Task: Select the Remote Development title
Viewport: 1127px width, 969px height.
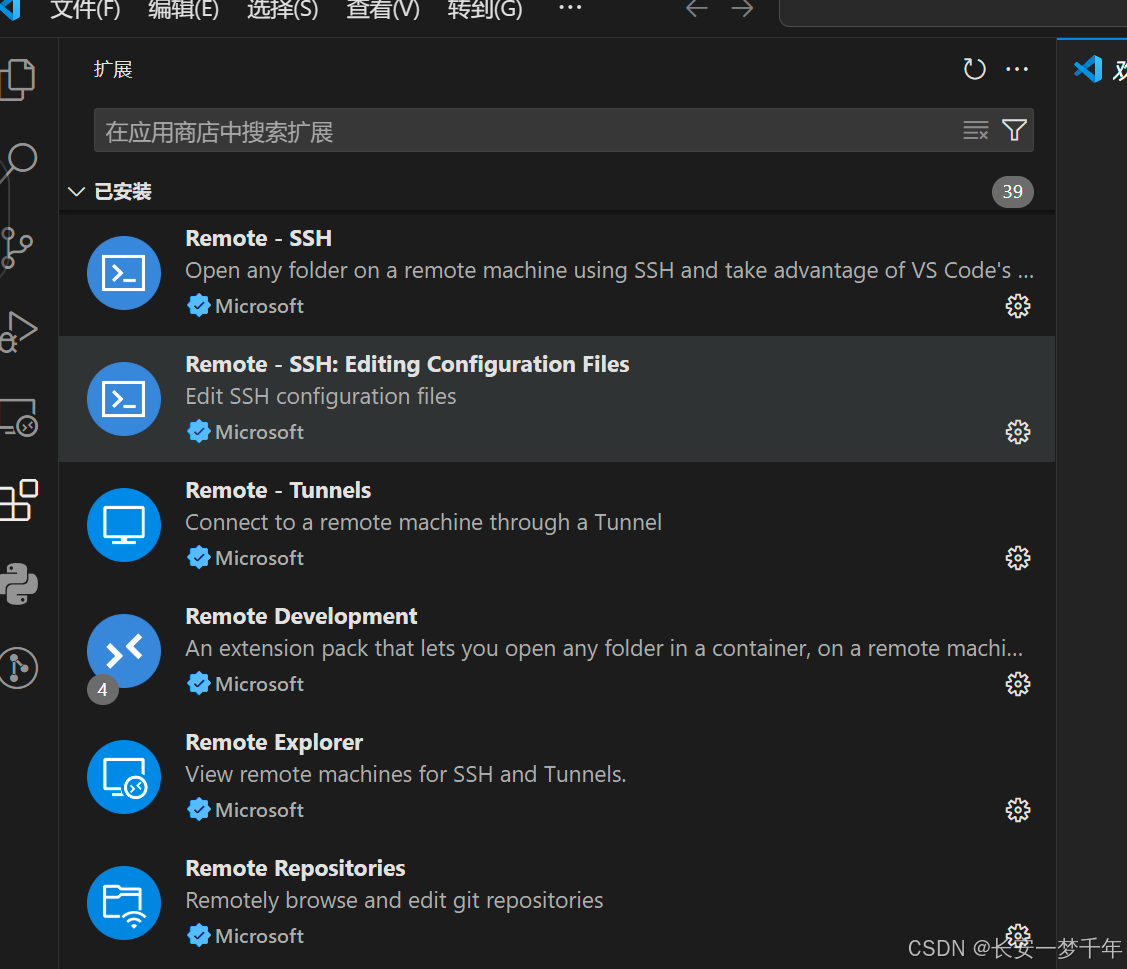Action: tap(301, 616)
